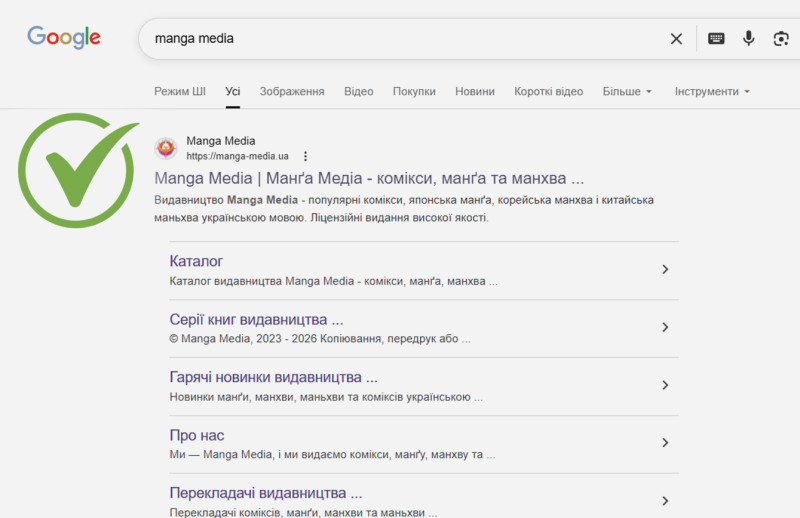Switch to Короткі відео tab

[548, 91]
